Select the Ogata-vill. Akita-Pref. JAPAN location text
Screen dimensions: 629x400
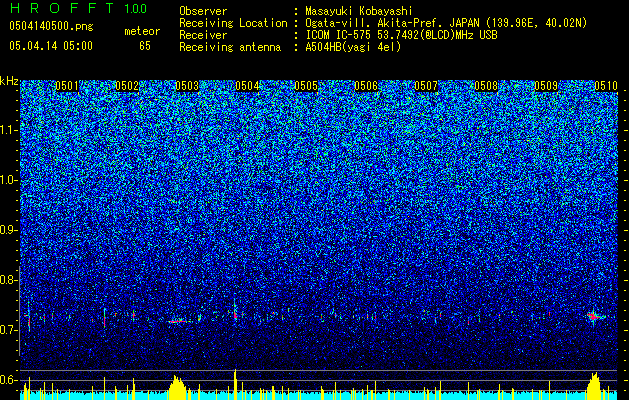pyautogui.click(x=446, y=23)
